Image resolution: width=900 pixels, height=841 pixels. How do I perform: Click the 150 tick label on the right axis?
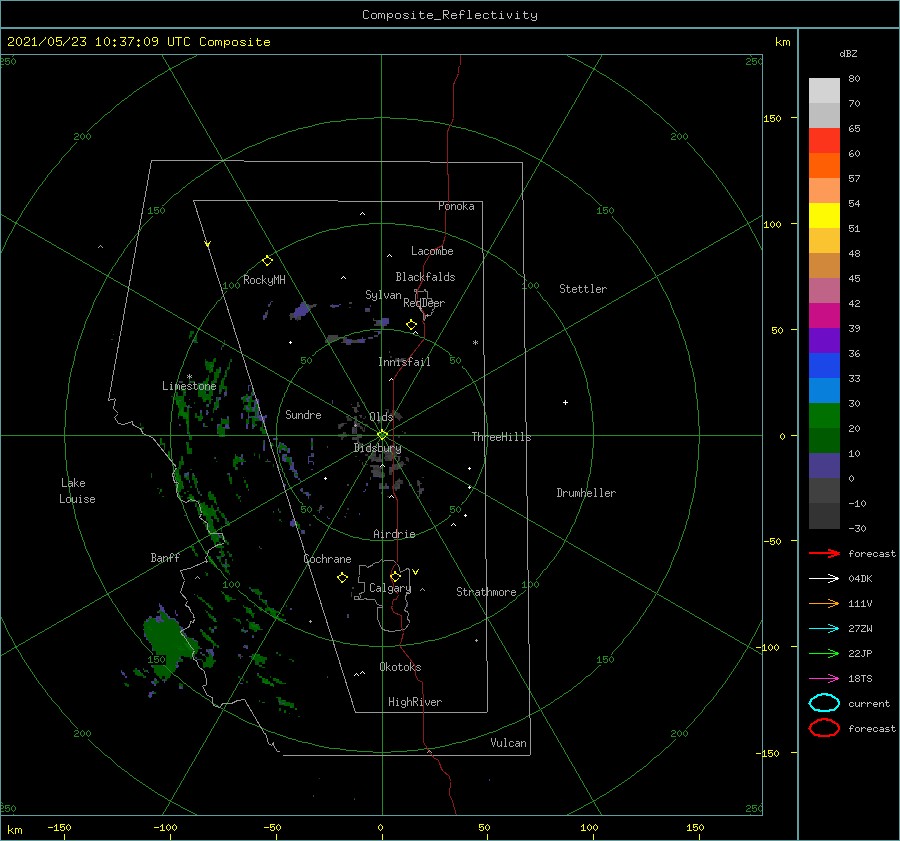[x=773, y=118]
